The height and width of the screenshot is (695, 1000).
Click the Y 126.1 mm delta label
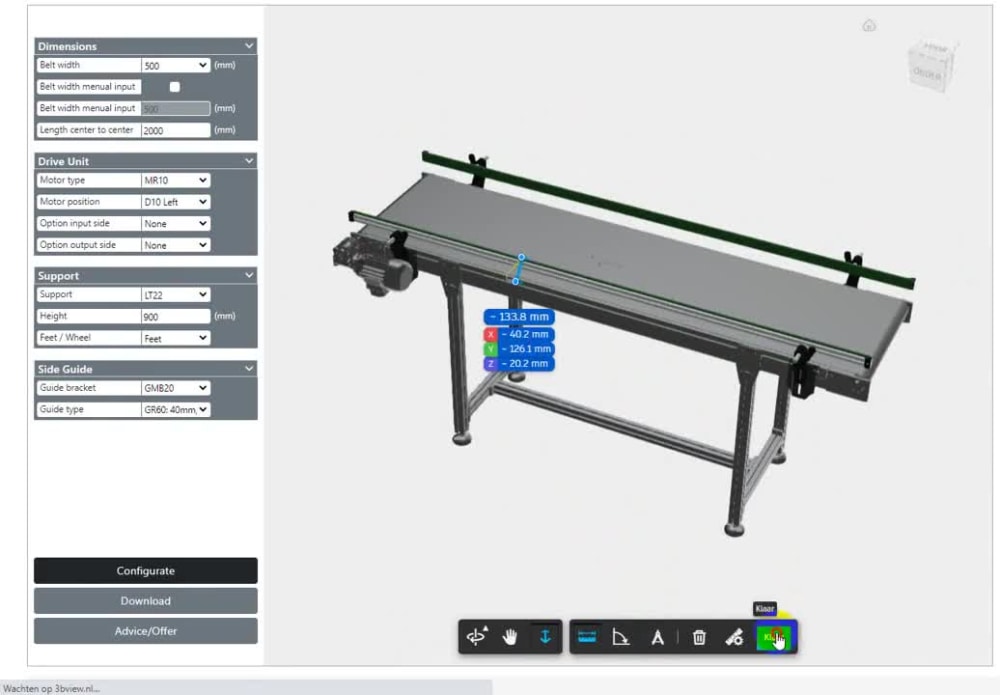point(519,349)
